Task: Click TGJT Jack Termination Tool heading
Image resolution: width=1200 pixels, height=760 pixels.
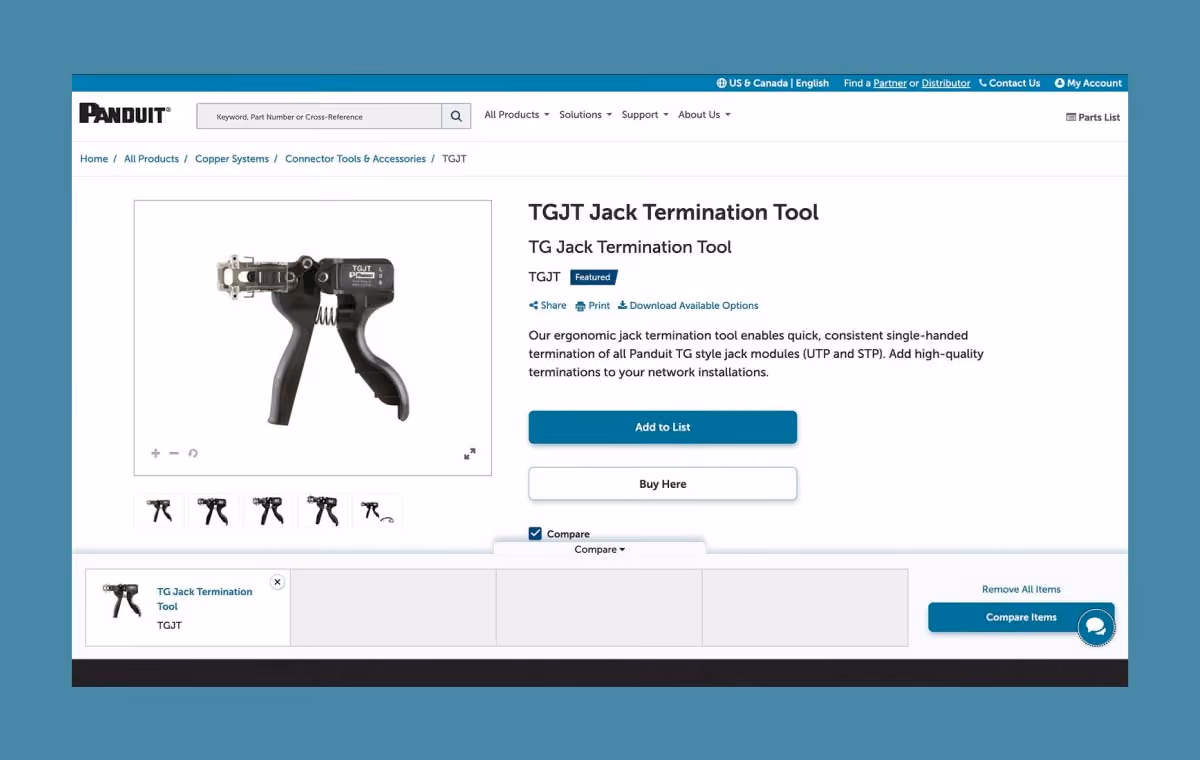Action: click(673, 212)
